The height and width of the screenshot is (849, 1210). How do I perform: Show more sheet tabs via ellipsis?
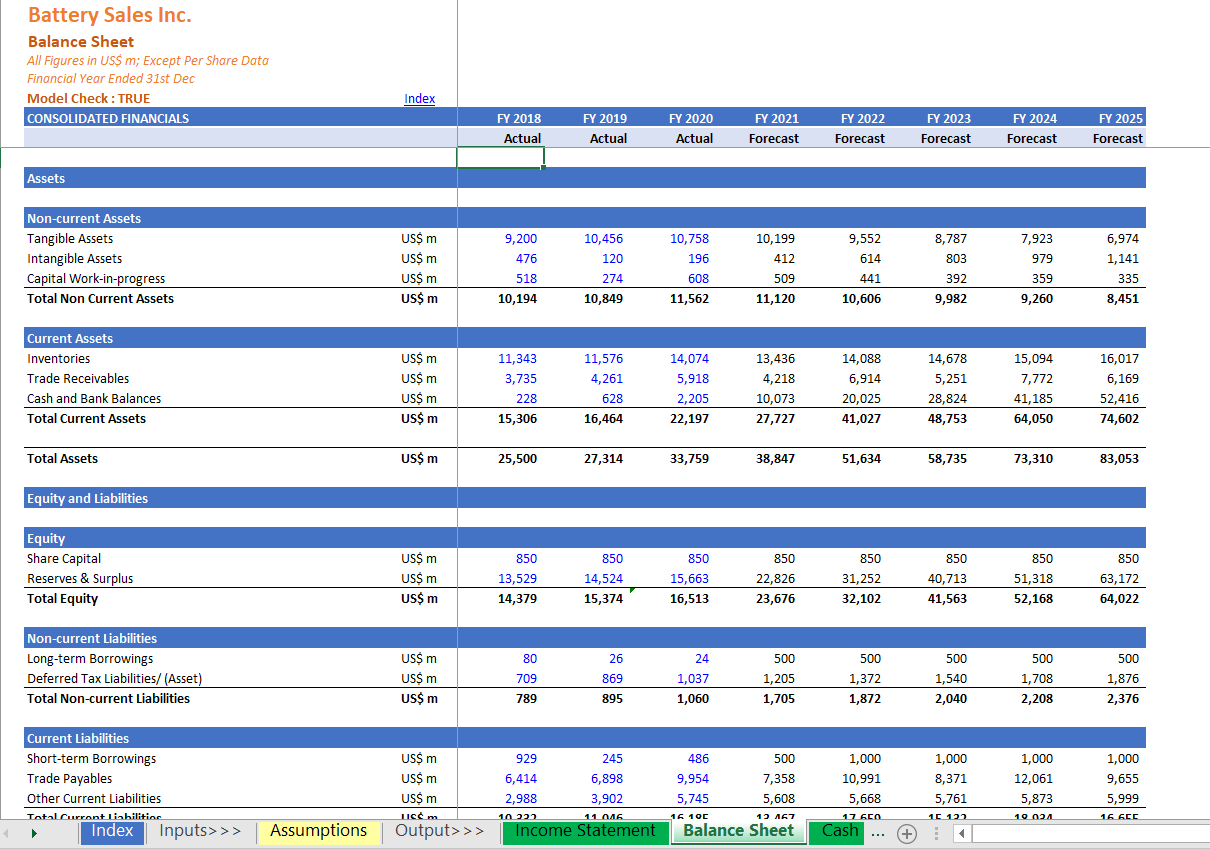[878, 832]
